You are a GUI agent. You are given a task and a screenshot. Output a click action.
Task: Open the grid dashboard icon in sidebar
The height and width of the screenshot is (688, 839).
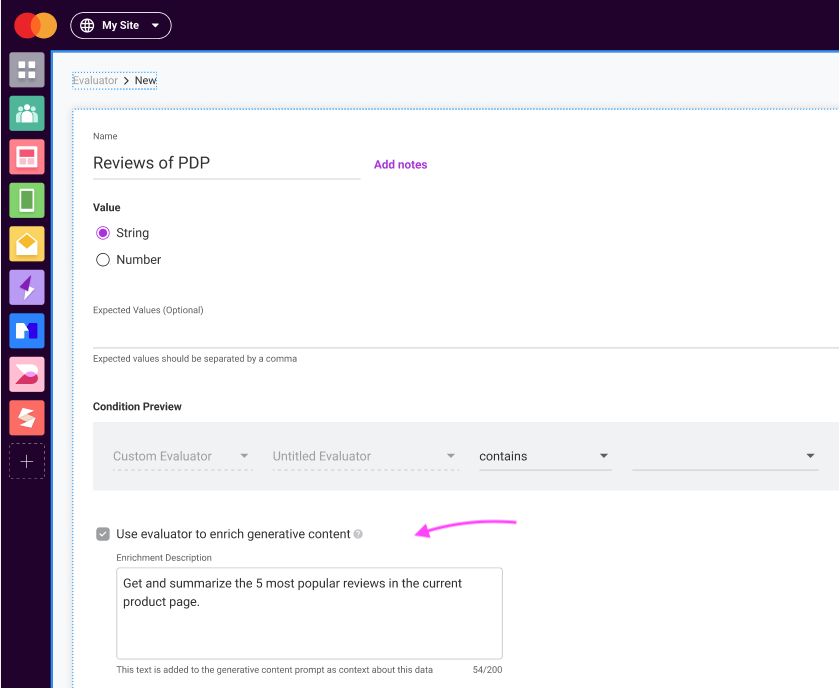[x=27, y=70]
